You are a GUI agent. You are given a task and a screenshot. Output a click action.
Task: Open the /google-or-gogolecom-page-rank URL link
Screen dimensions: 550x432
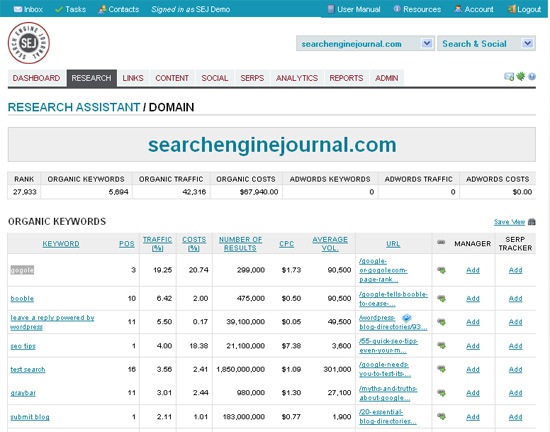tap(383, 270)
